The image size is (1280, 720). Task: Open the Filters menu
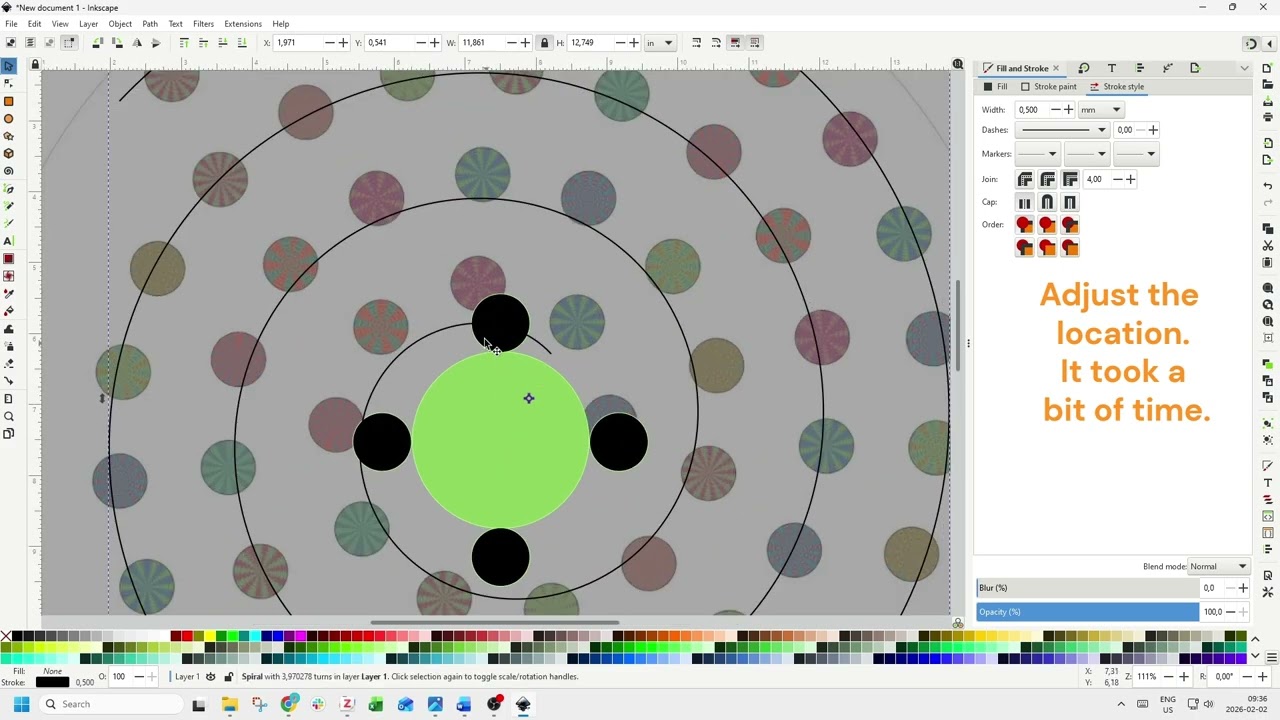(x=203, y=24)
